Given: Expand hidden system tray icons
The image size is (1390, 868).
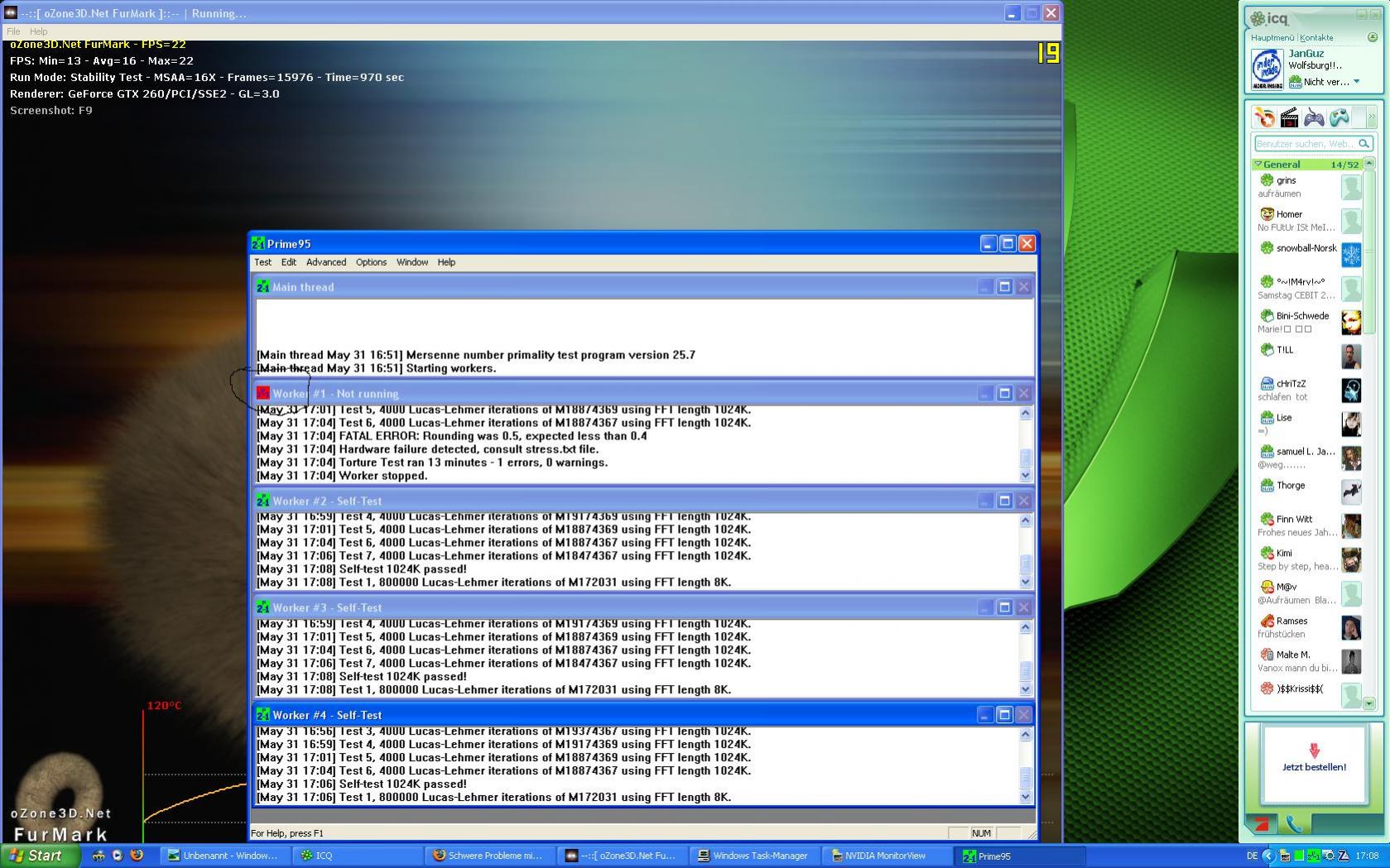Looking at the screenshot, I should pyautogui.click(x=1268, y=856).
